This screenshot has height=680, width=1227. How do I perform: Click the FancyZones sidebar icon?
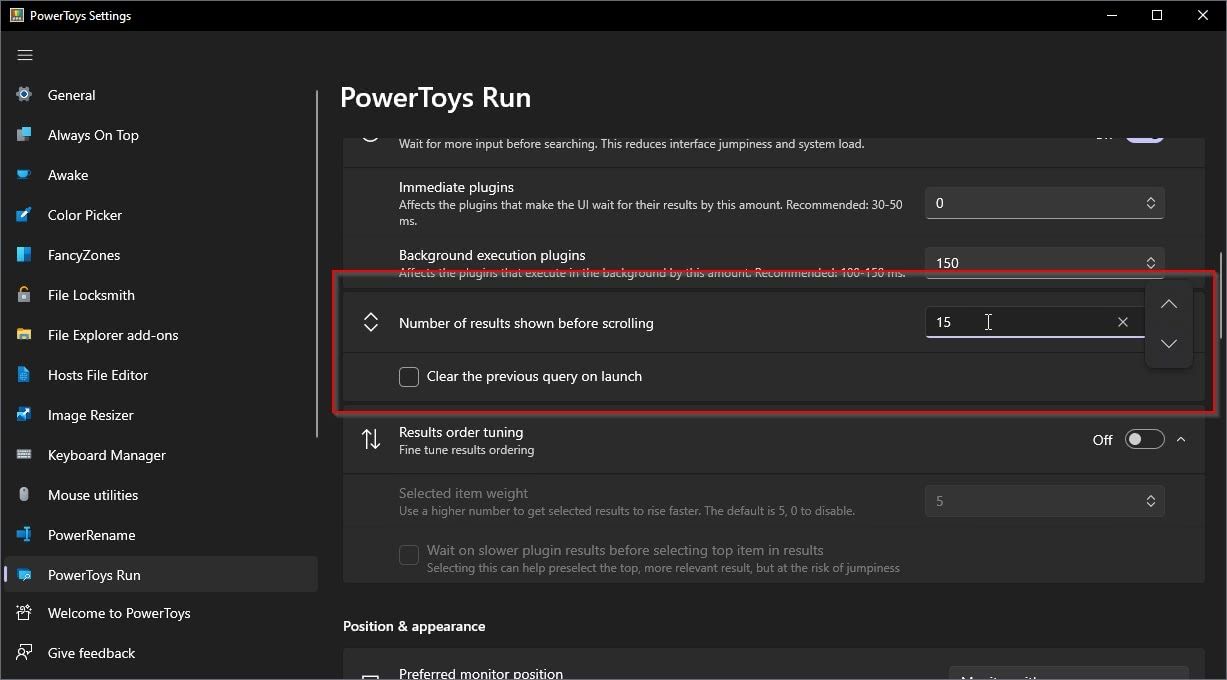[24, 255]
